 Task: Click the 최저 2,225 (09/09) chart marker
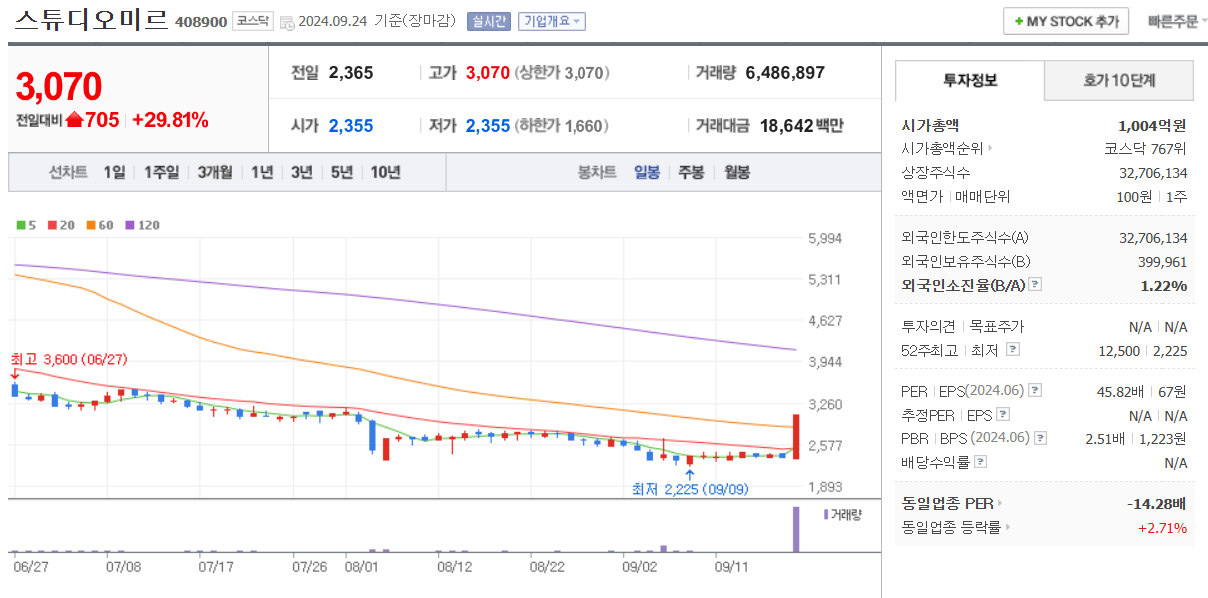(690, 489)
